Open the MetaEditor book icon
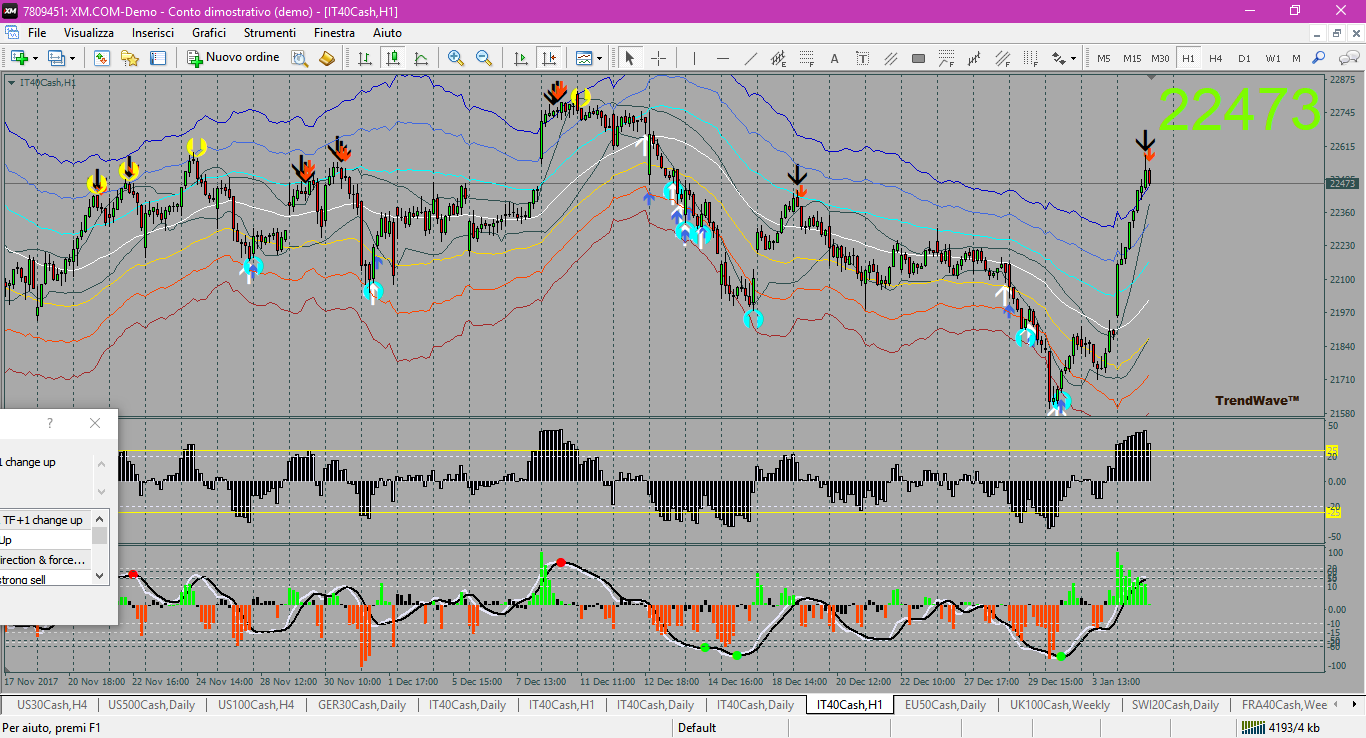This screenshot has height=738, width=1366. tap(327, 58)
